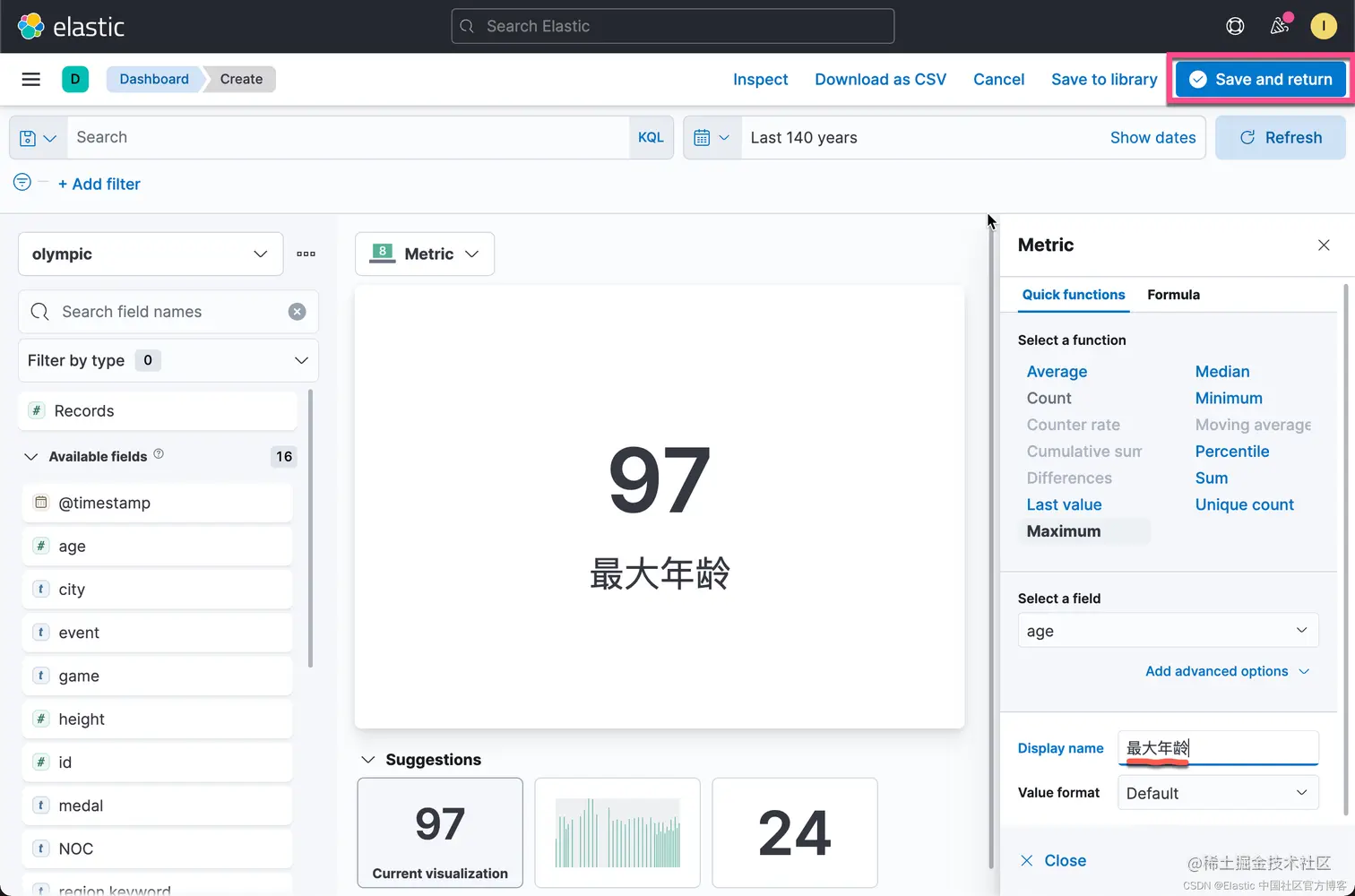Select the 24 suggestion thumbnail
The height and width of the screenshot is (896, 1355).
click(795, 832)
